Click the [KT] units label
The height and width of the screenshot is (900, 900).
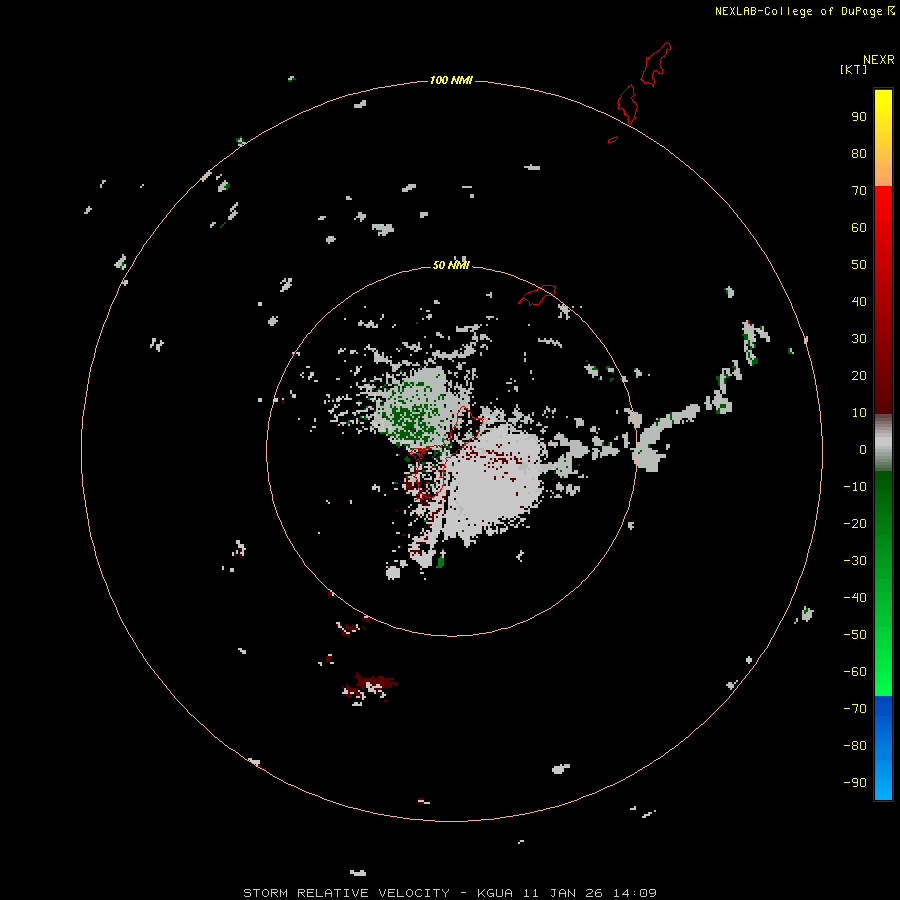(853, 69)
